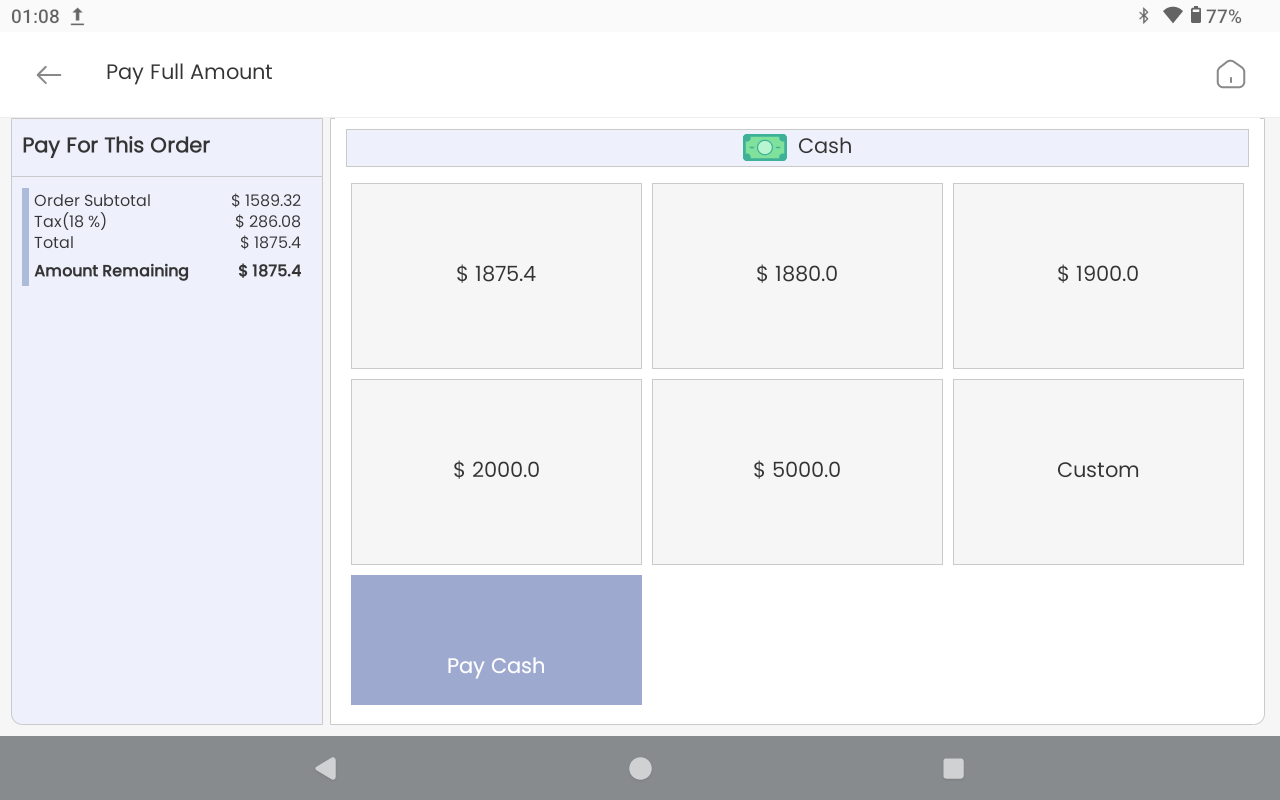
Task: Tap the Android home circle button
Action: tap(640, 768)
